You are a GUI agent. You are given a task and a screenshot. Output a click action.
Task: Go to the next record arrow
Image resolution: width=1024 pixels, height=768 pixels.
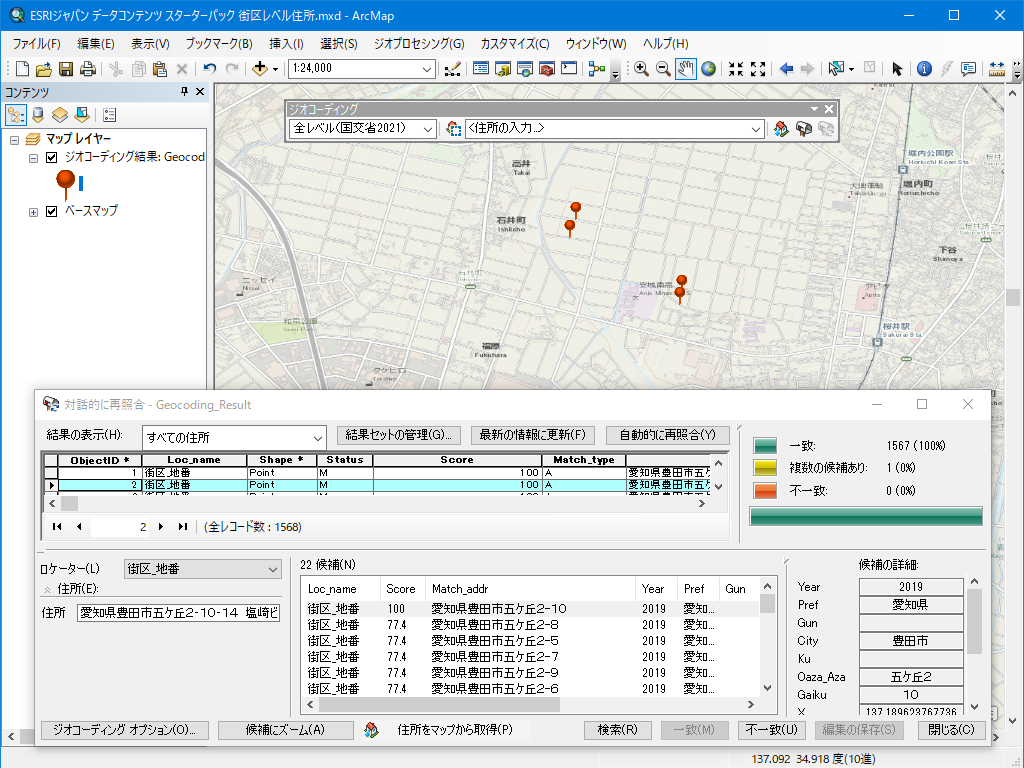coord(161,527)
